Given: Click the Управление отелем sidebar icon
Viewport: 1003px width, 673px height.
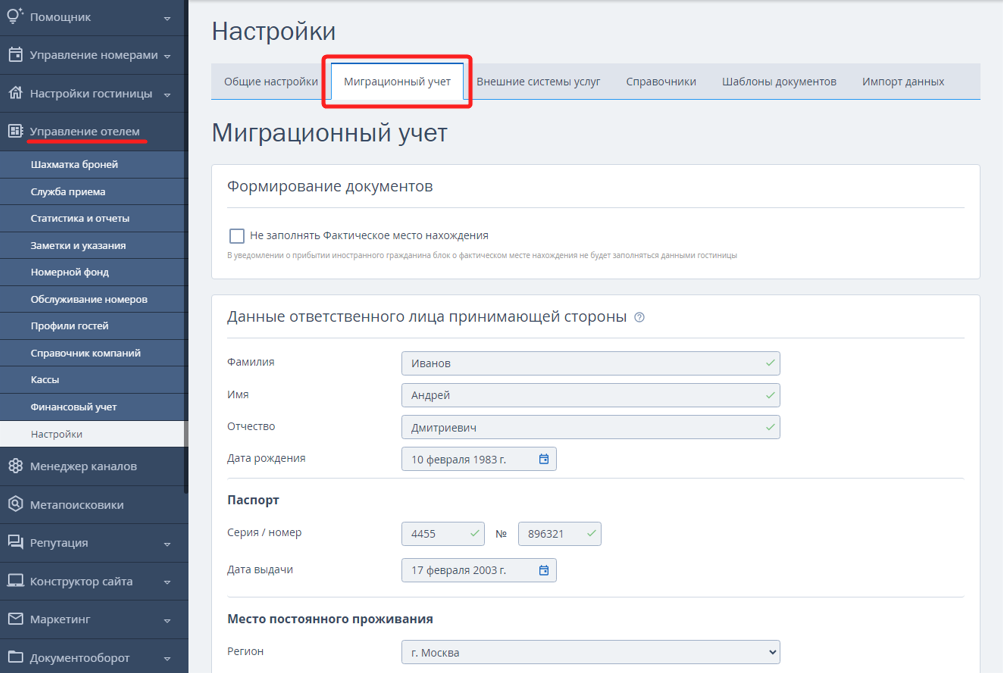Looking at the screenshot, I should click(x=15, y=131).
